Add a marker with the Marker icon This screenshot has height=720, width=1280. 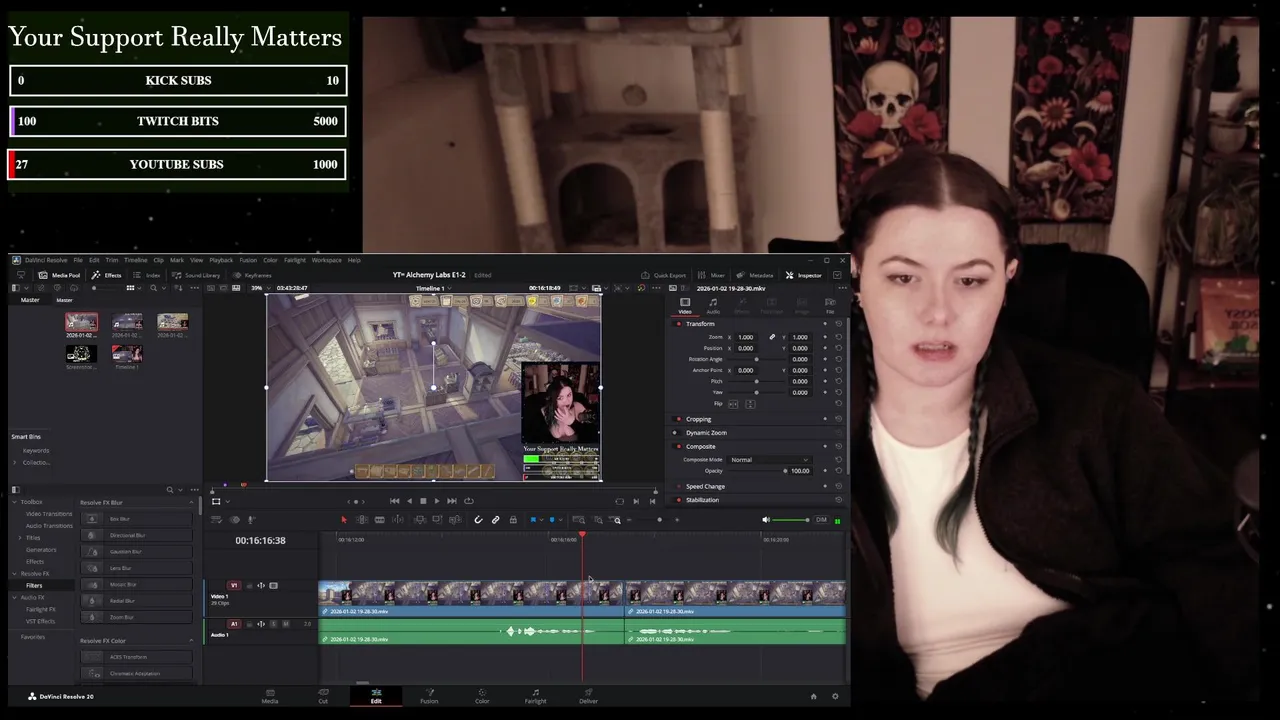pyautogui.click(x=552, y=520)
